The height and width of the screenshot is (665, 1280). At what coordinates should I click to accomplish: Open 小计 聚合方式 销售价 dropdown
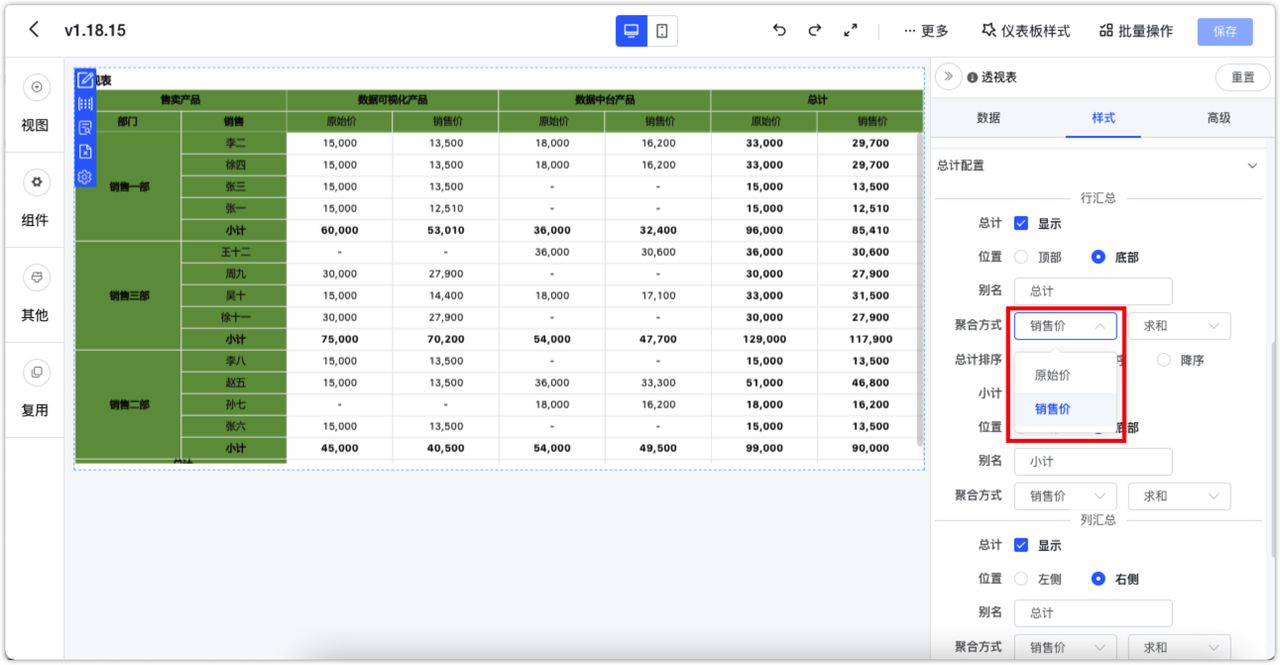pyautogui.click(x=1065, y=496)
